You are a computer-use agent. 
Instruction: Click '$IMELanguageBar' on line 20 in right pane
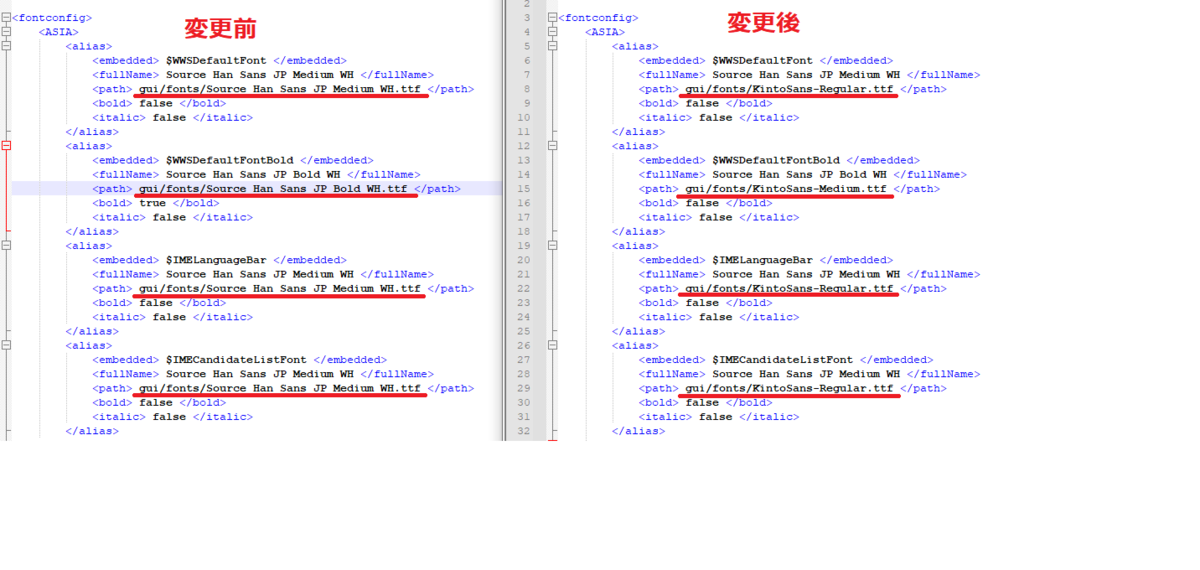[x=762, y=260]
